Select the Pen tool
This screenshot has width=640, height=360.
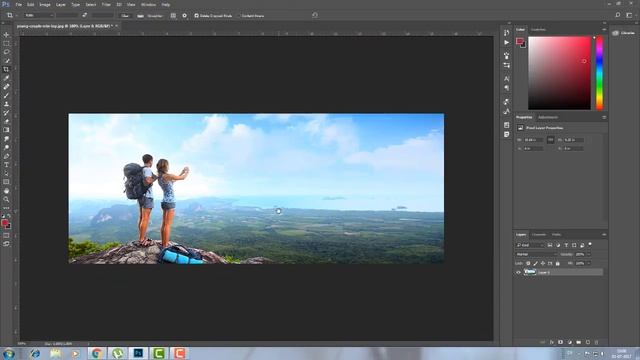pyautogui.click(x=6, y=156)
